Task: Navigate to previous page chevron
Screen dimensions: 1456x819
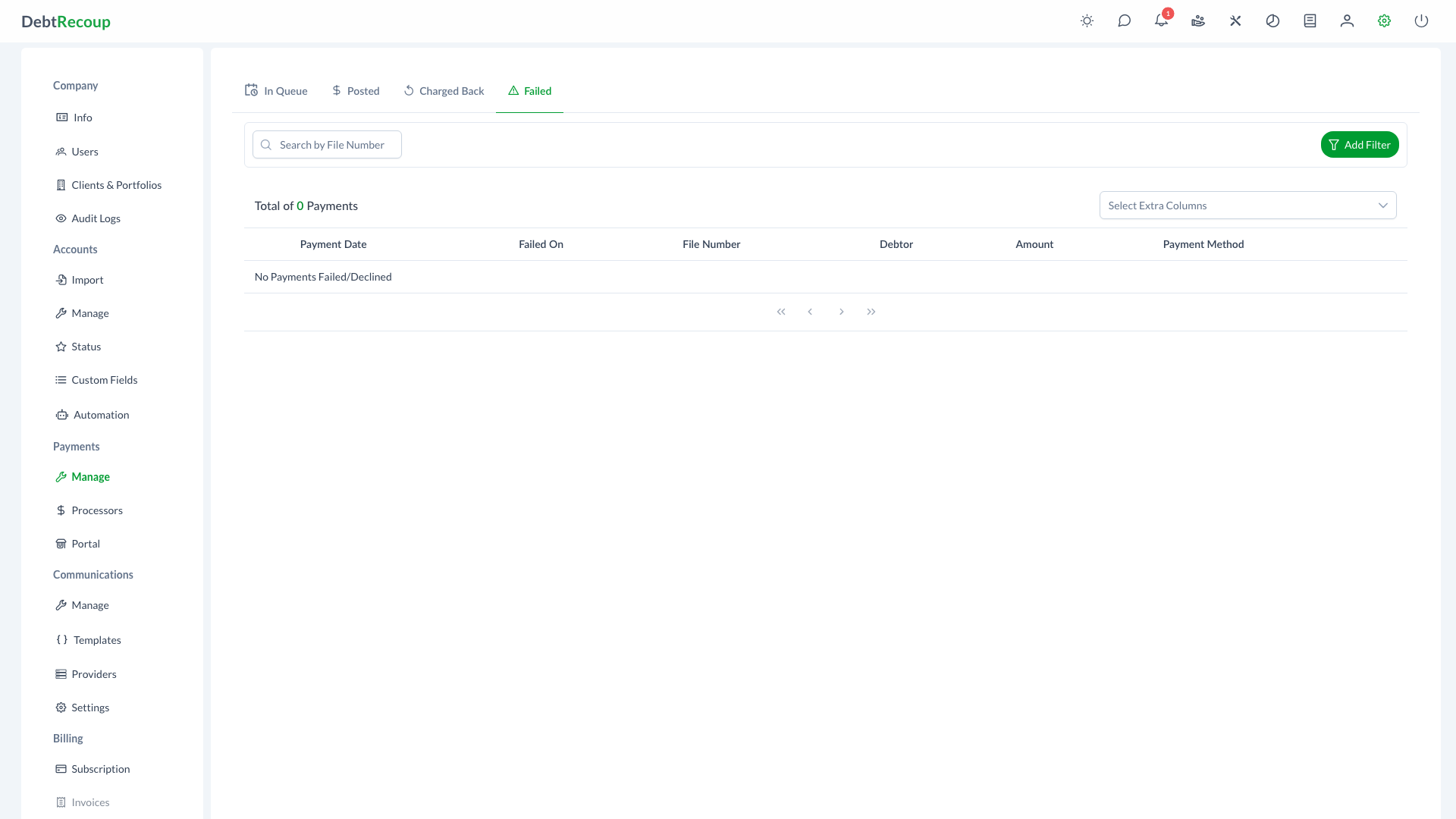Action: point(811,311)
